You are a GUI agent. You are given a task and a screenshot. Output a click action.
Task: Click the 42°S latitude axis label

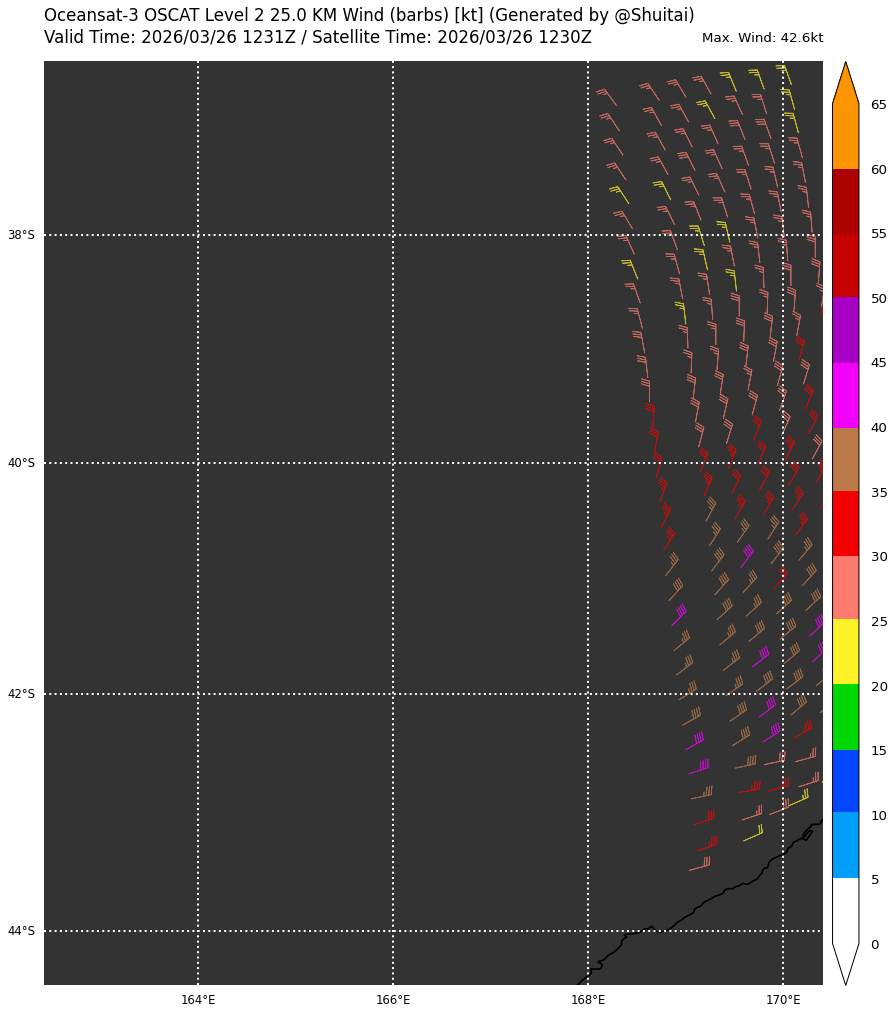[x=21, y=694]
